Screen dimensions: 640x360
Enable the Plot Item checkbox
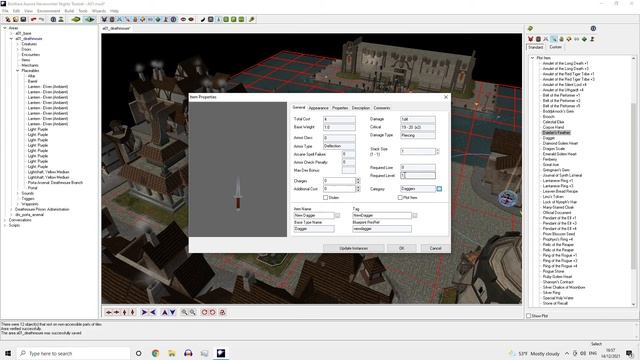point(400,198)
